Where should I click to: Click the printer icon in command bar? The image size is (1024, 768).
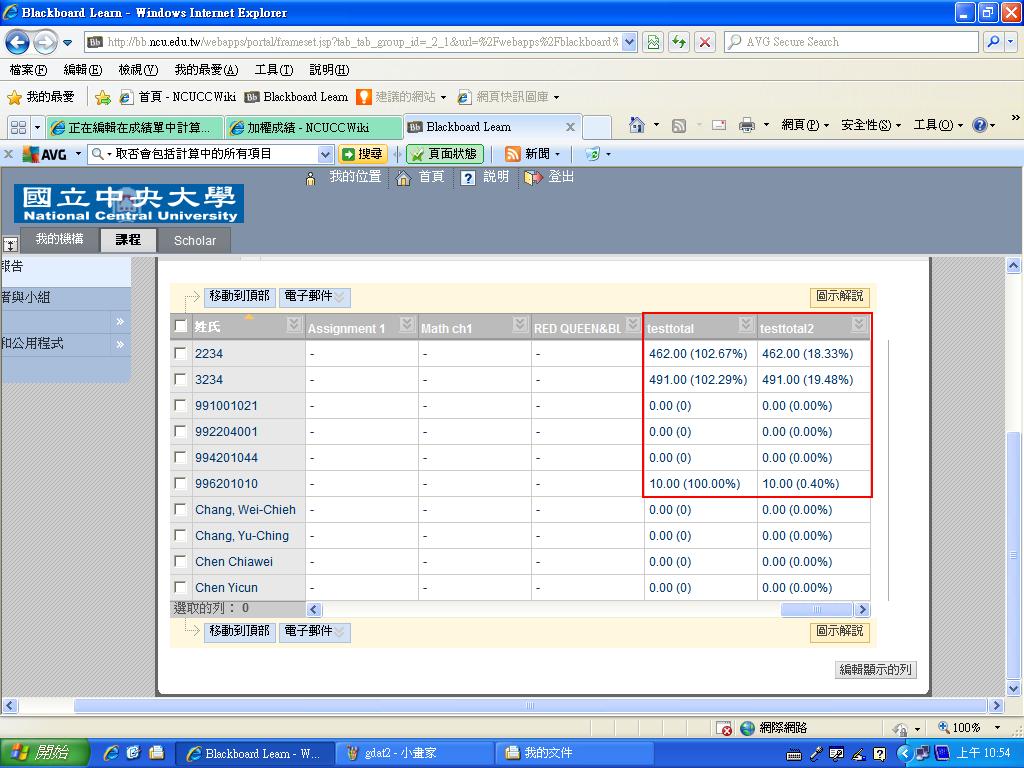pos(746,125)
